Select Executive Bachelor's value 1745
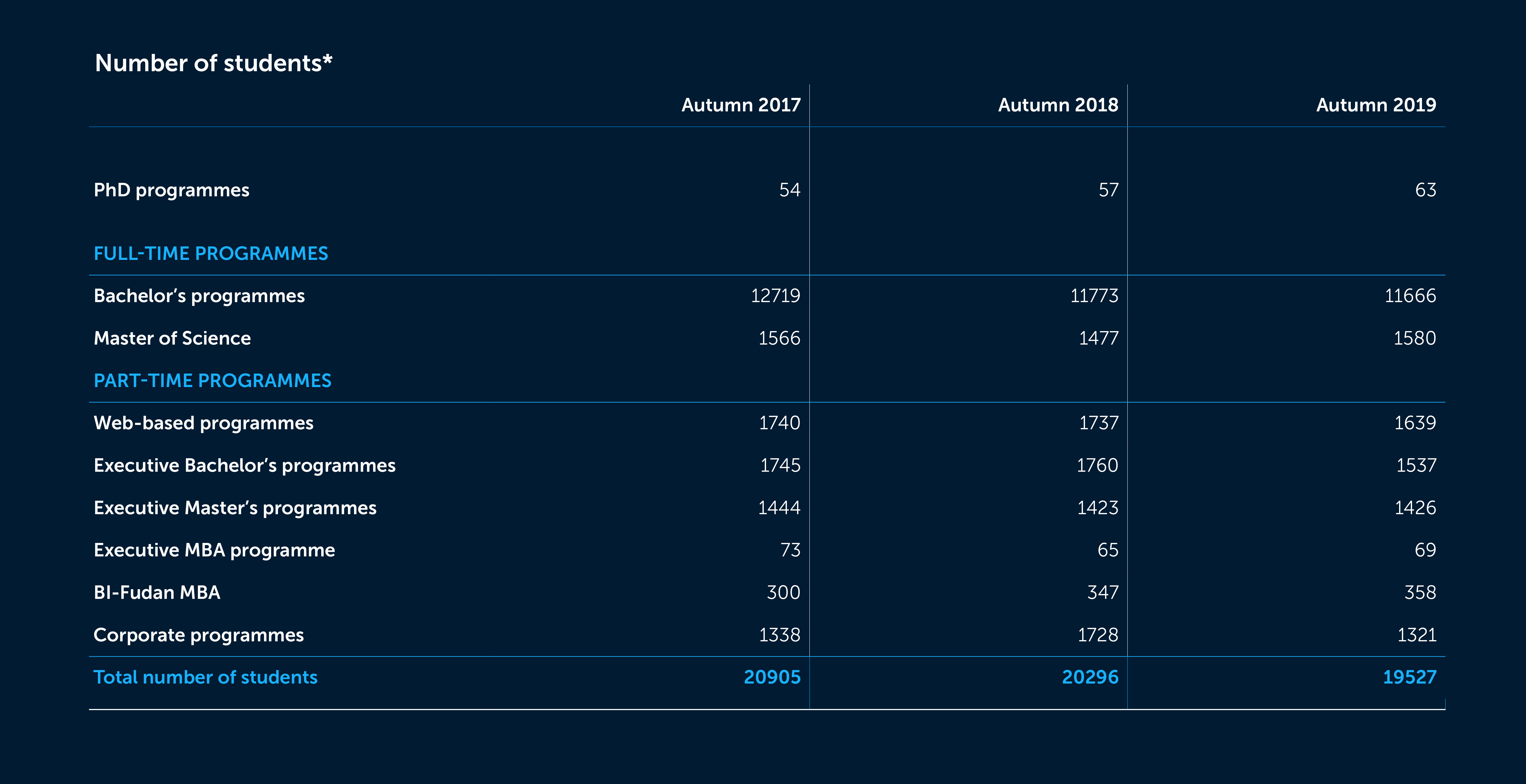The image size is (1526, 784). pyautogui.click(x=780, y=465)
